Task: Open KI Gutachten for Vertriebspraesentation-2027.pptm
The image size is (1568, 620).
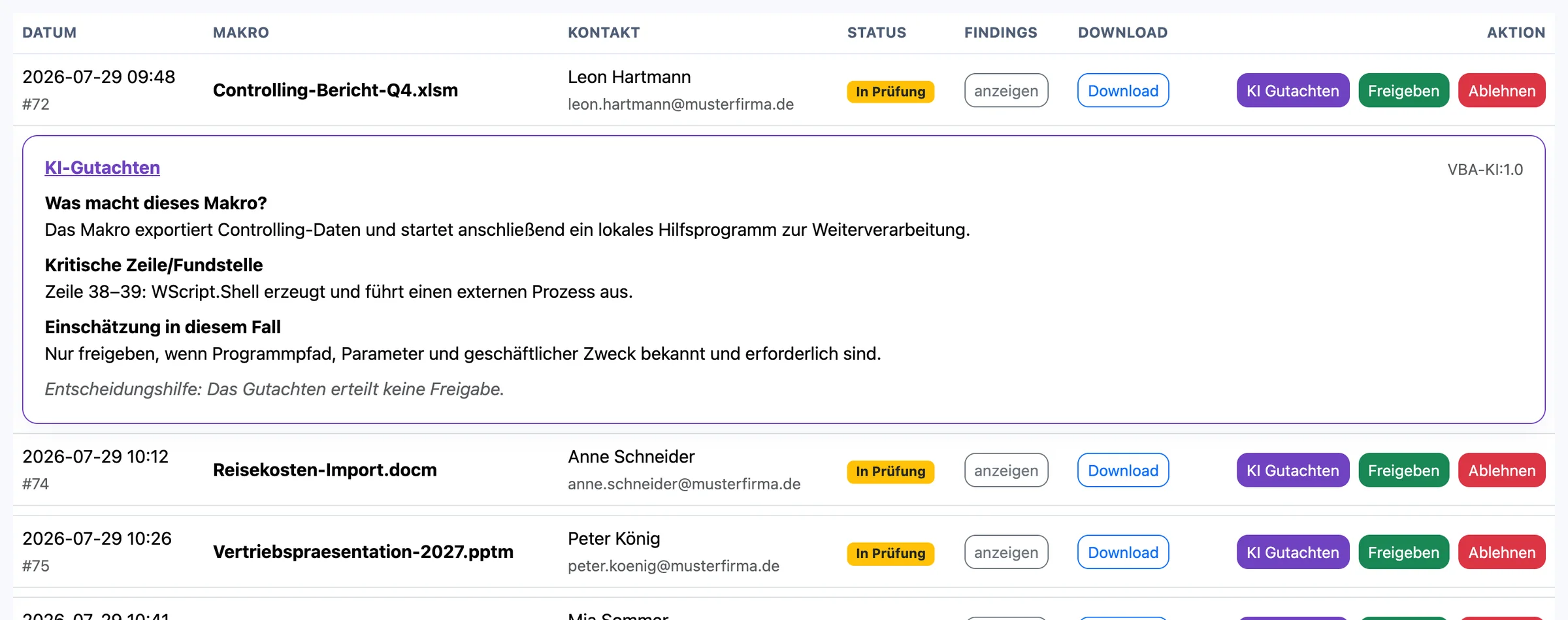Action: (x=1292, y=551)
